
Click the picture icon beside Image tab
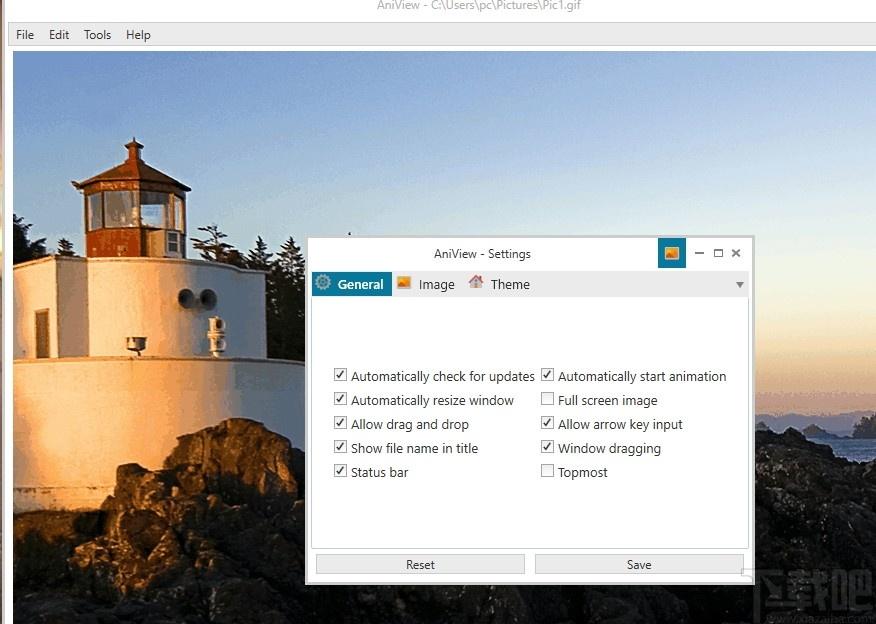tap(404, 283)
